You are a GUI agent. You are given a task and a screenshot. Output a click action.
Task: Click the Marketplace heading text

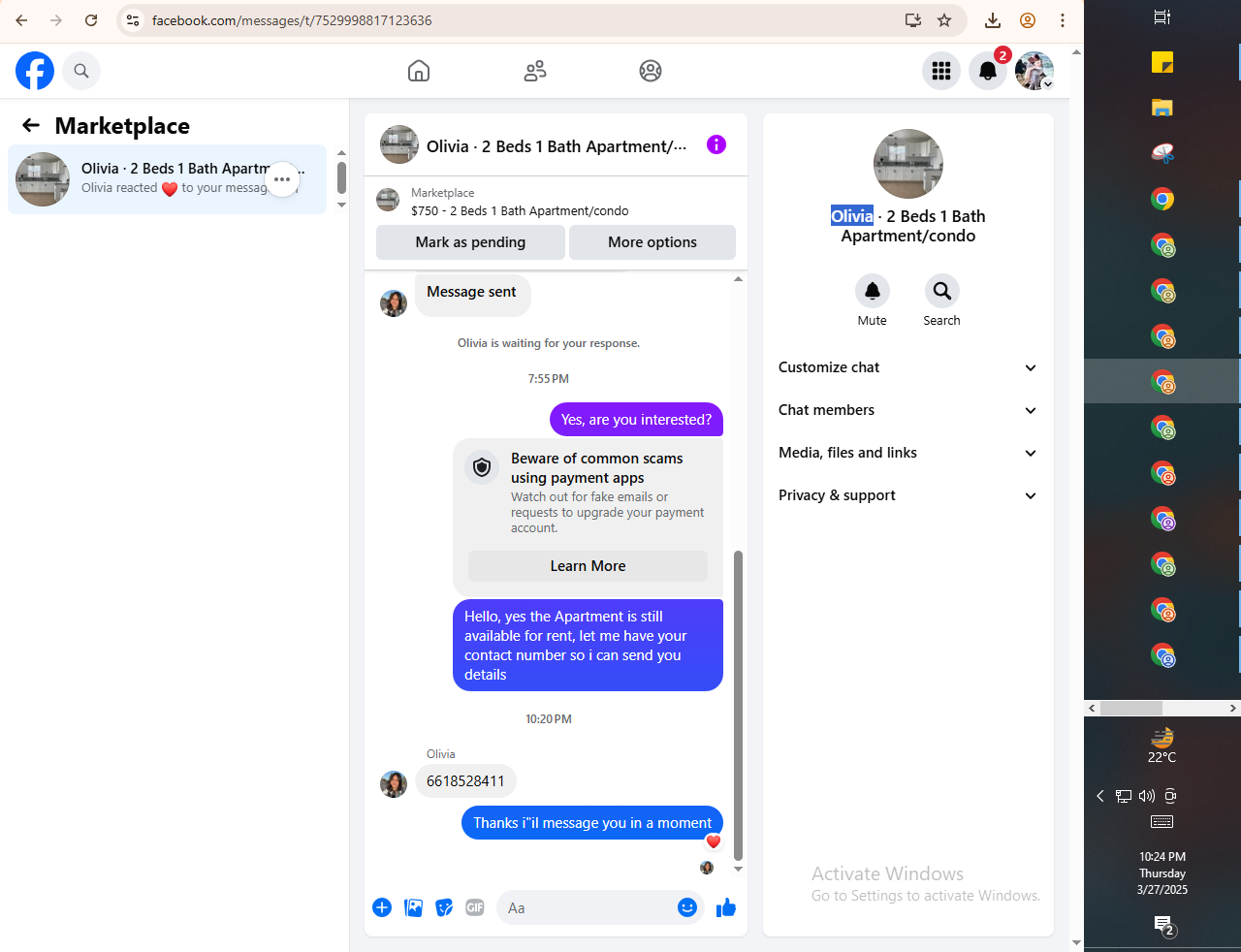(122, 126)
